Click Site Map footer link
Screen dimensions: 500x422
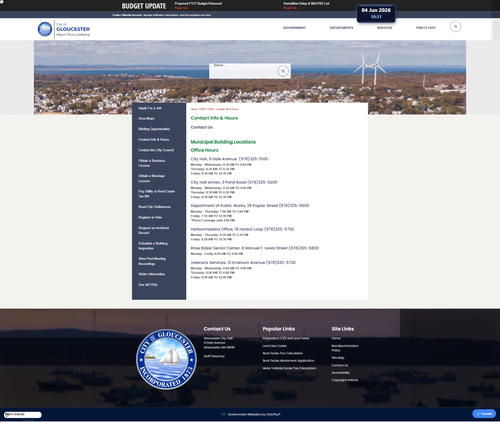click(x=338, y=358)
